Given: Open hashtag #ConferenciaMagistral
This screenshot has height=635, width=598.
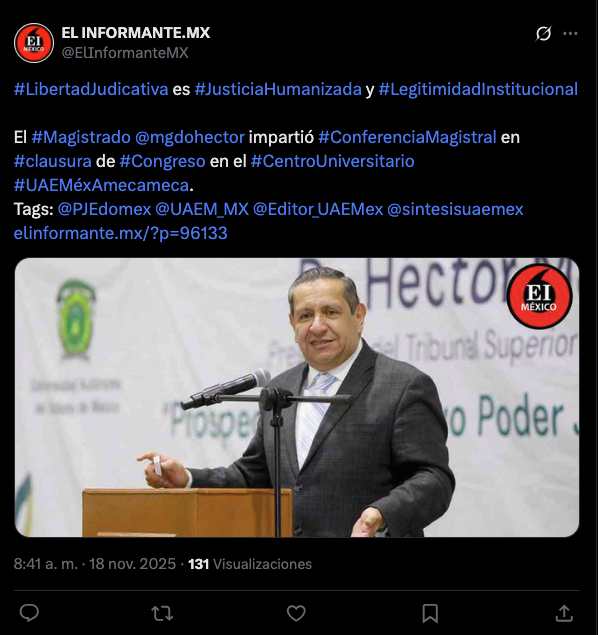Looking at the screenshot, I should coord(407,137).
